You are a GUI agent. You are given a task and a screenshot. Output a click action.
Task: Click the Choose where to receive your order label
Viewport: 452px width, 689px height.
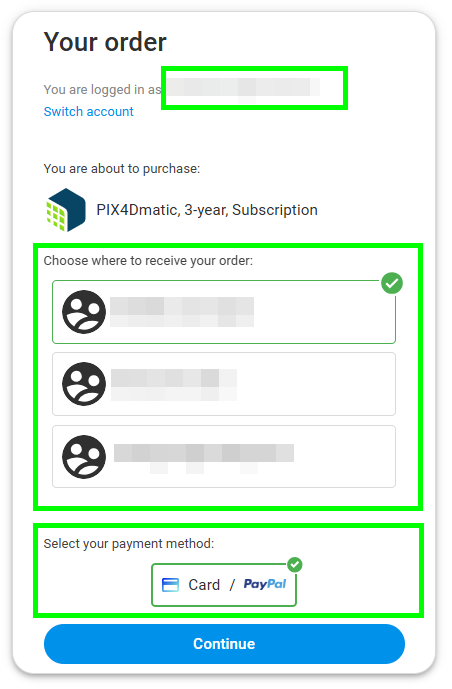pos(148,261)
